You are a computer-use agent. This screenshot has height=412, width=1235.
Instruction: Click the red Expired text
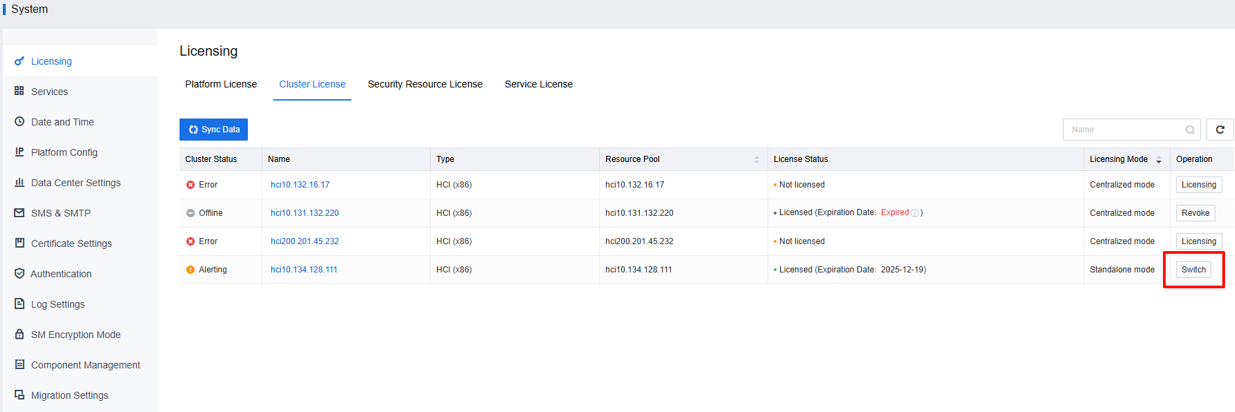pos(895,213)
